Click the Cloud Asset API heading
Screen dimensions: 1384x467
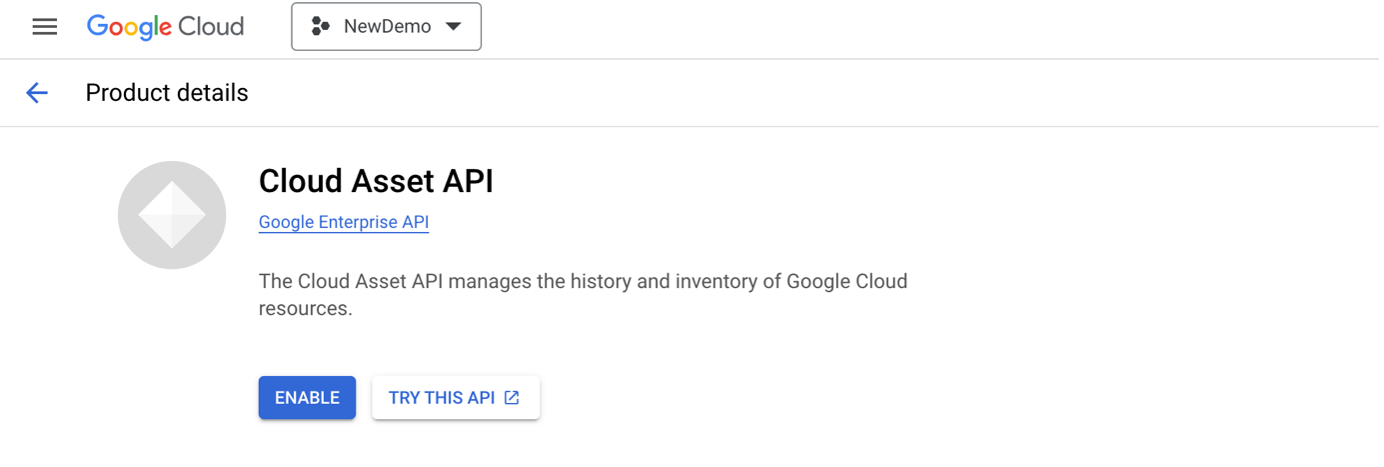(376, 181)
